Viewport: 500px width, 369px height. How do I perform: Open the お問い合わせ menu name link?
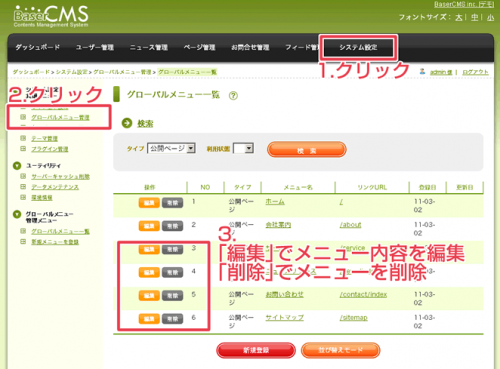coord(285,295)
